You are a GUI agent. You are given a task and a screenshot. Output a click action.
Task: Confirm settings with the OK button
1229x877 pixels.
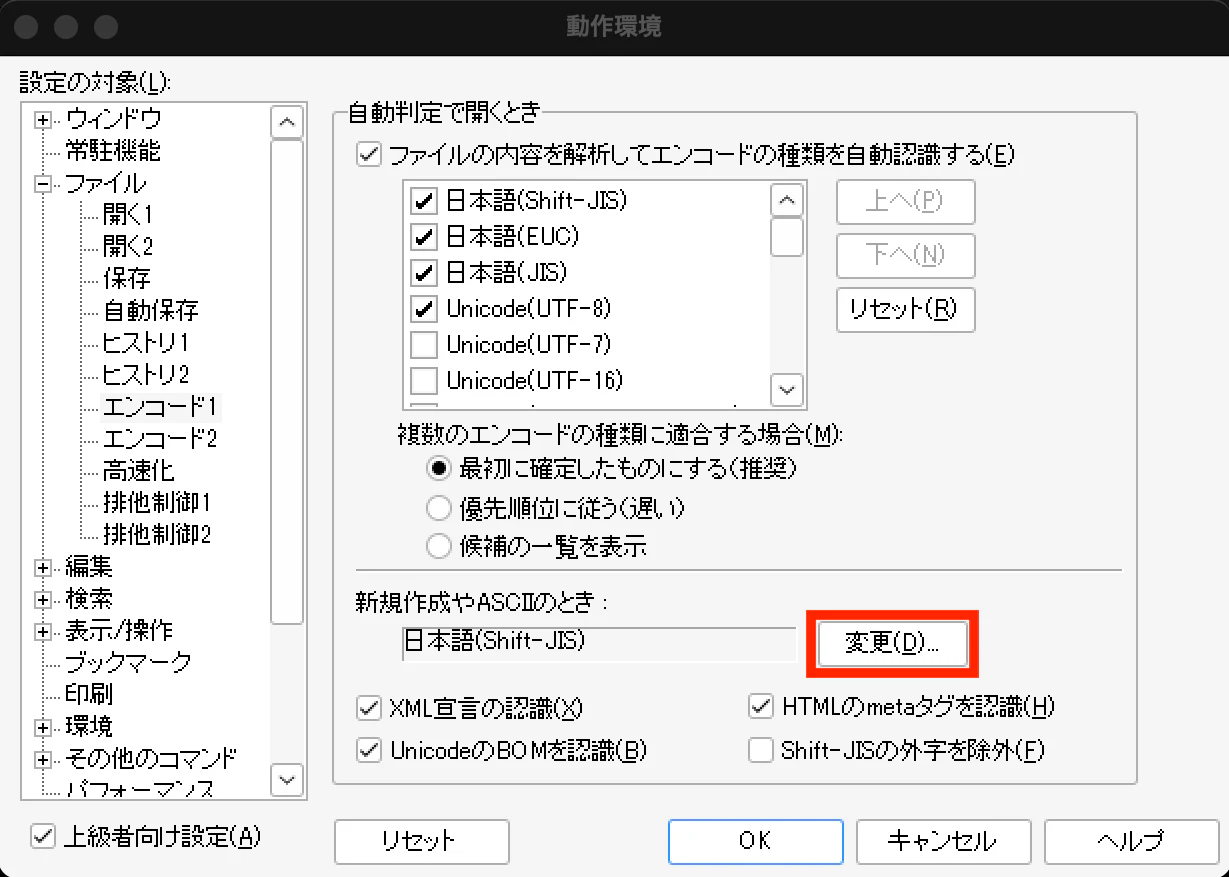[x=755, y=841]
